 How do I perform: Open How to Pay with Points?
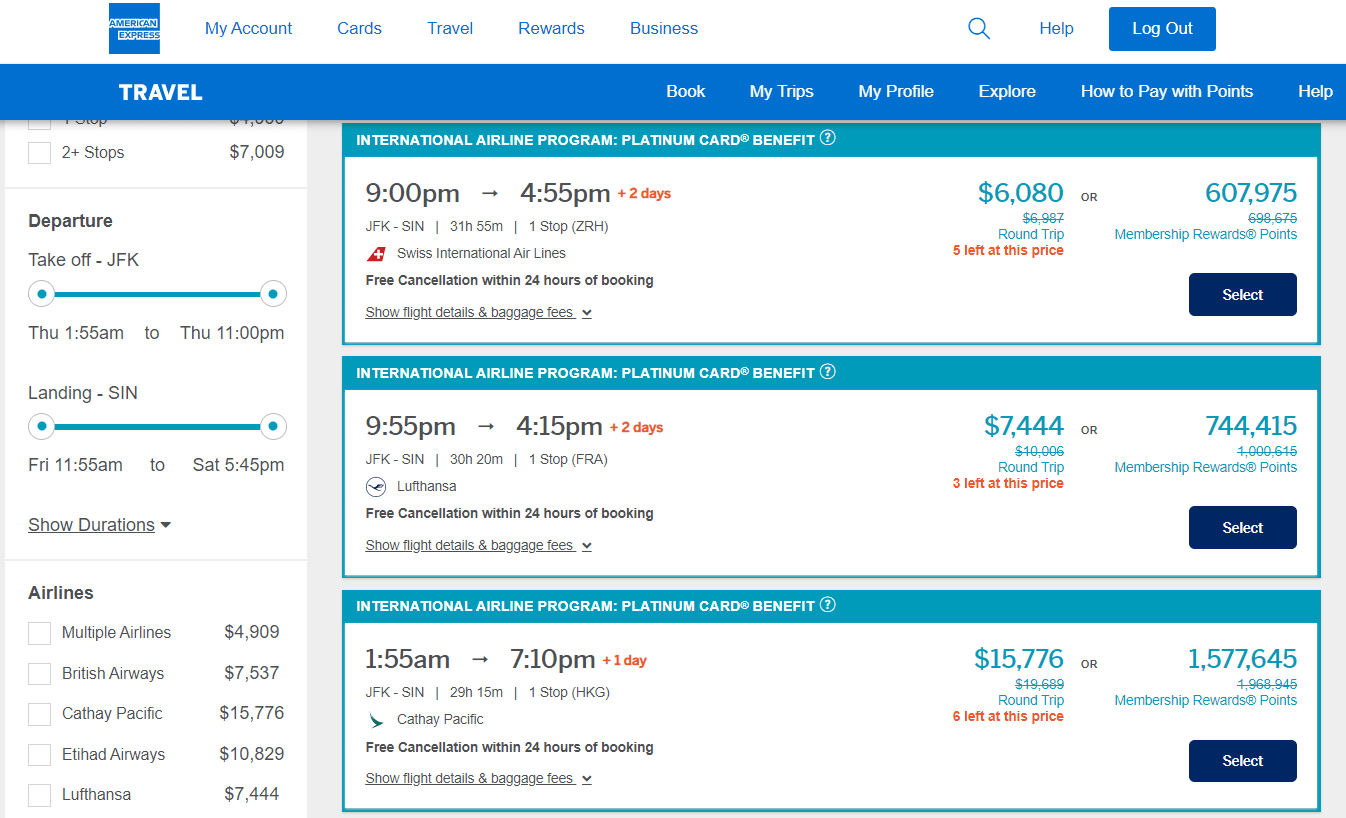point(1167,91)
